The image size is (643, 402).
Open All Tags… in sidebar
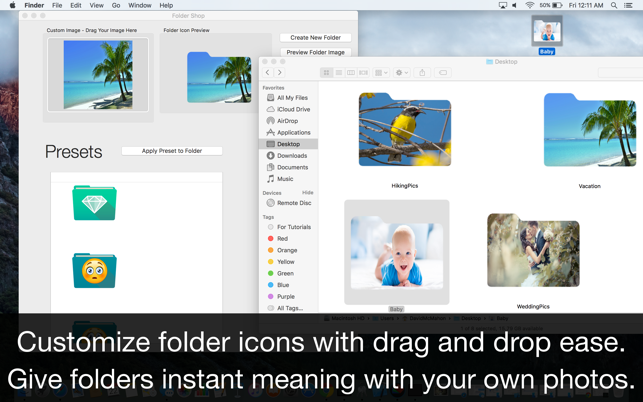coord(289,308)
